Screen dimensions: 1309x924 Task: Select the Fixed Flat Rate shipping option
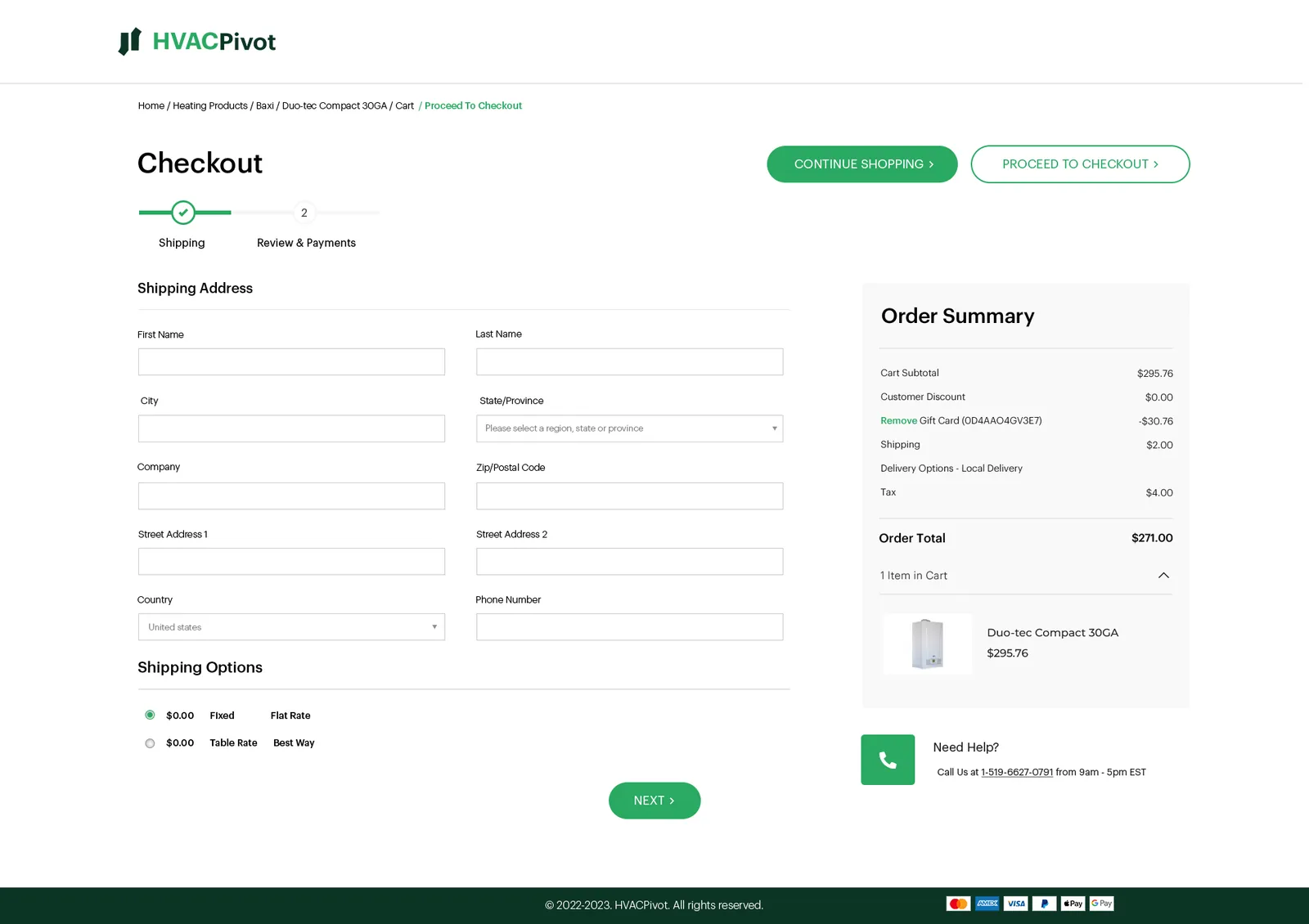pos(150,715)
